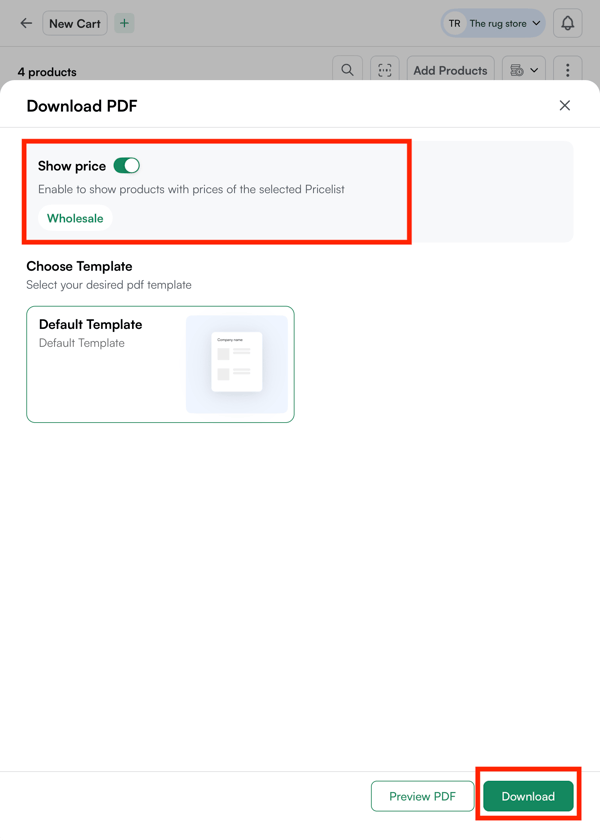Viewport: 600px width, 840px height.
Task: Click the Preview PDF button
Action: 422,796
